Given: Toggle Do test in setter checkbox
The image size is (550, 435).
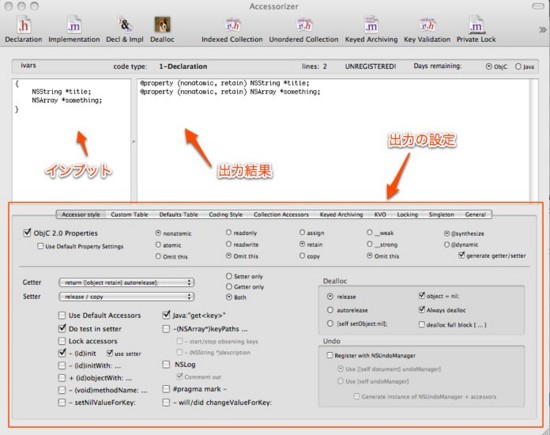Looking at the screenshot, I should point(62,328).
